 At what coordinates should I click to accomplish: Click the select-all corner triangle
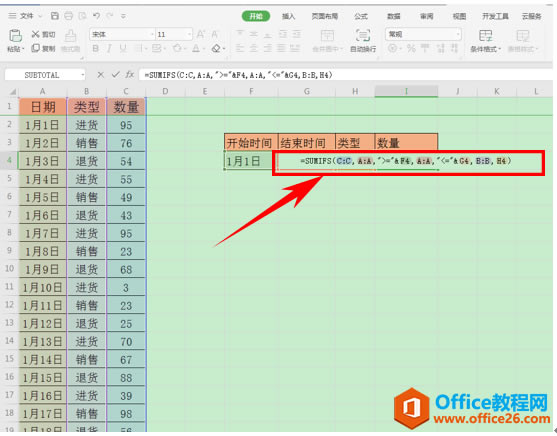pyautogui.click(x=12, y=92)
